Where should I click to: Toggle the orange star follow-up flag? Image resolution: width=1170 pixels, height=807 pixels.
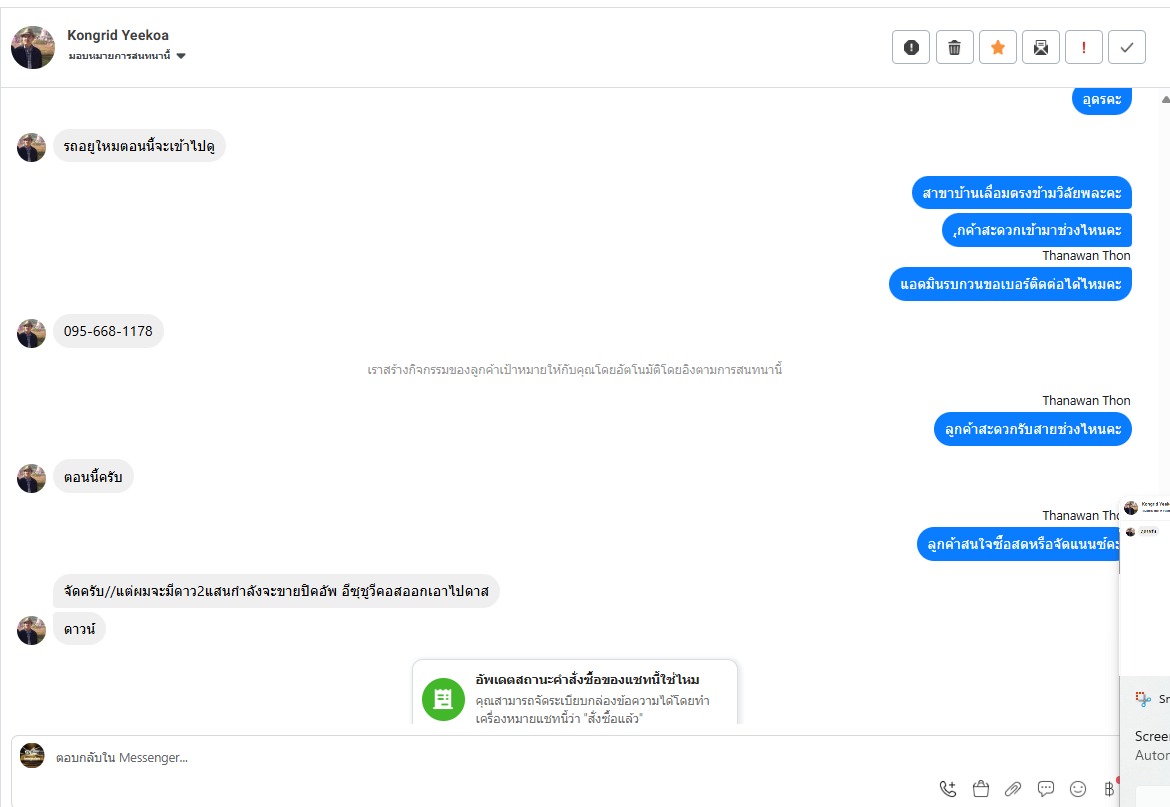tap(998, 48)
